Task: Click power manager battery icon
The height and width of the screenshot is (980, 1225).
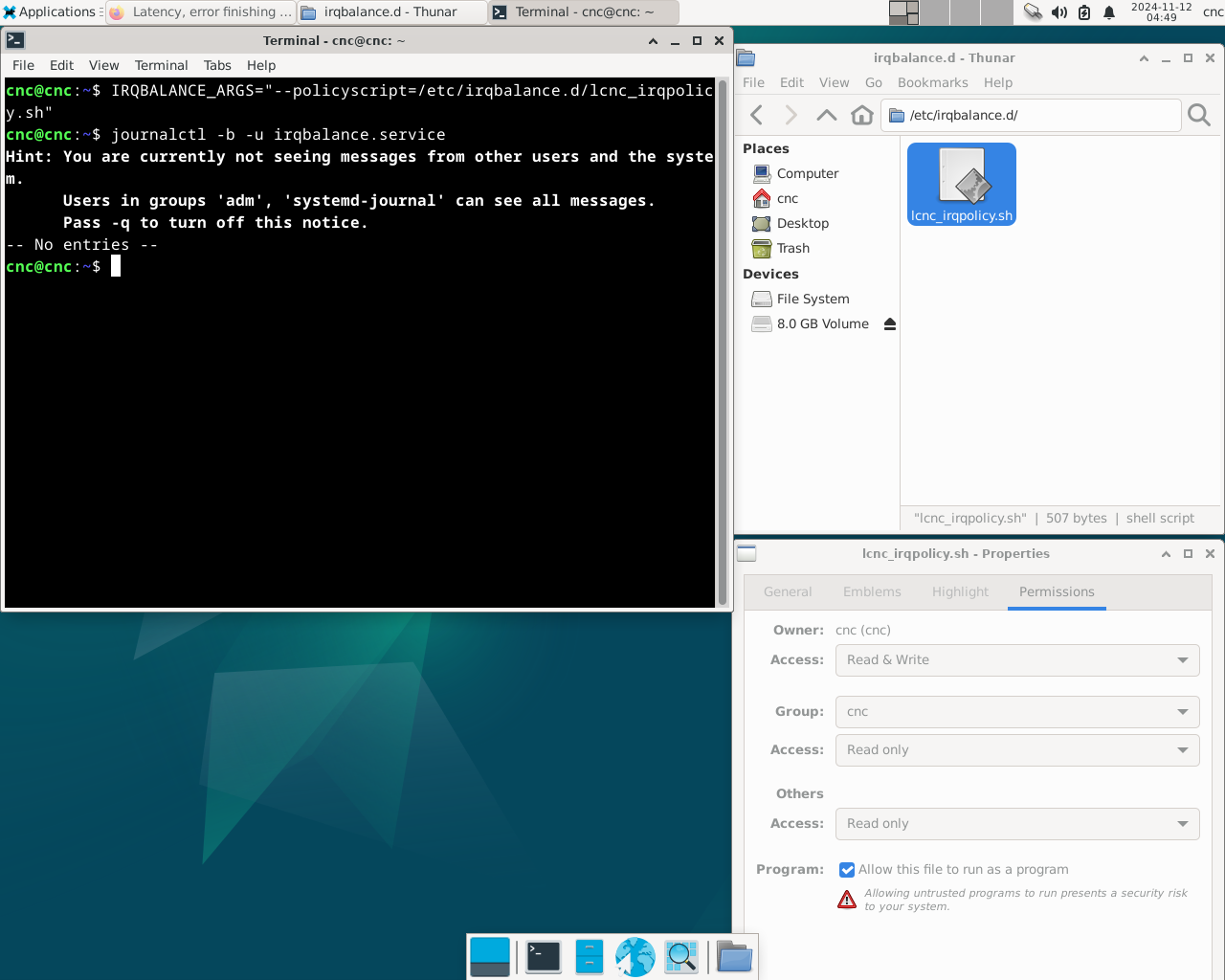Action: [1084, 12]
